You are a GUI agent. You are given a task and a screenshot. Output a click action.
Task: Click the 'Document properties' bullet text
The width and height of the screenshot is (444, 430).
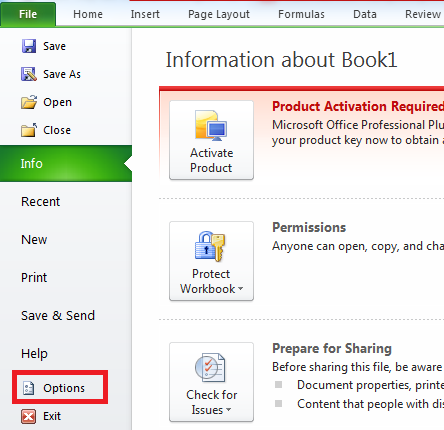370,385
